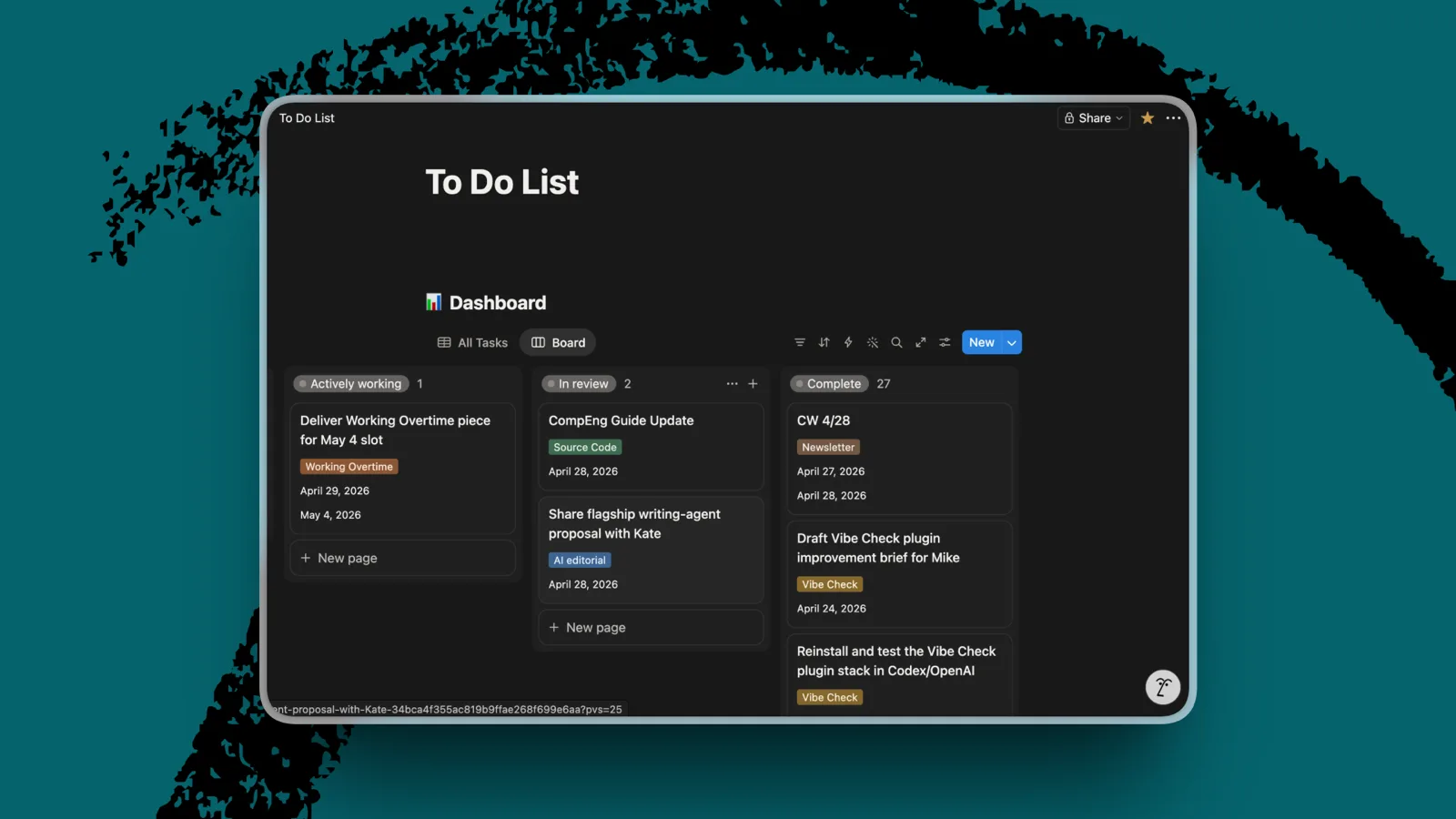Image resolution: width=1456 pixels, height=819 pixels.
Task: Click Vibe Check tag on Draft card
Action: (830, 584)
